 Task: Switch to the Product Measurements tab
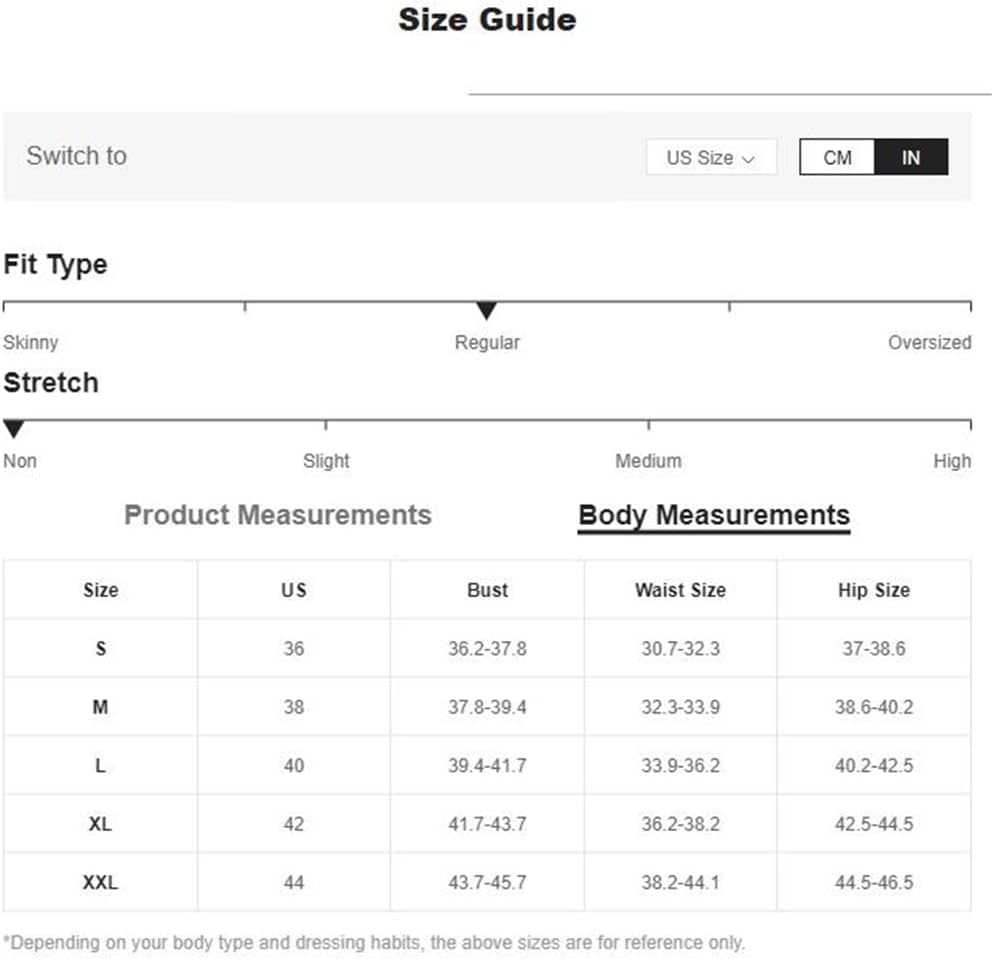coord(278,515)
